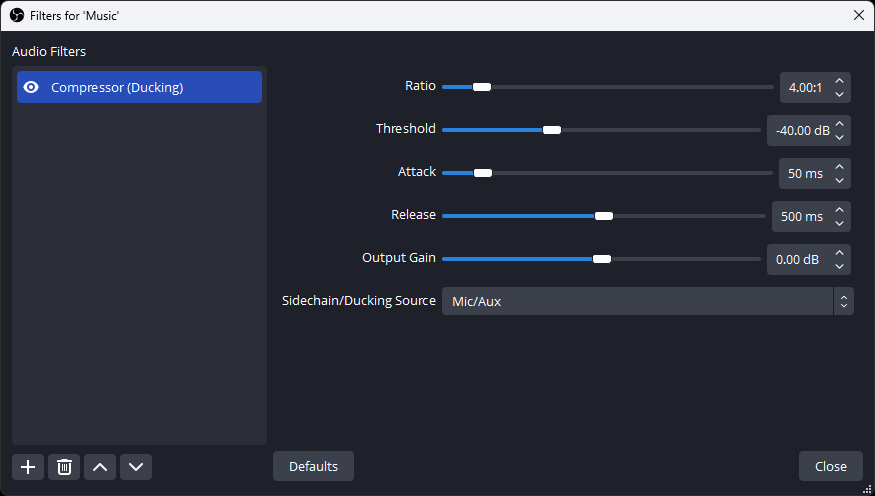Increase the Attack time with up arrow
Screen dimensions: 875x496
[840, 167]
